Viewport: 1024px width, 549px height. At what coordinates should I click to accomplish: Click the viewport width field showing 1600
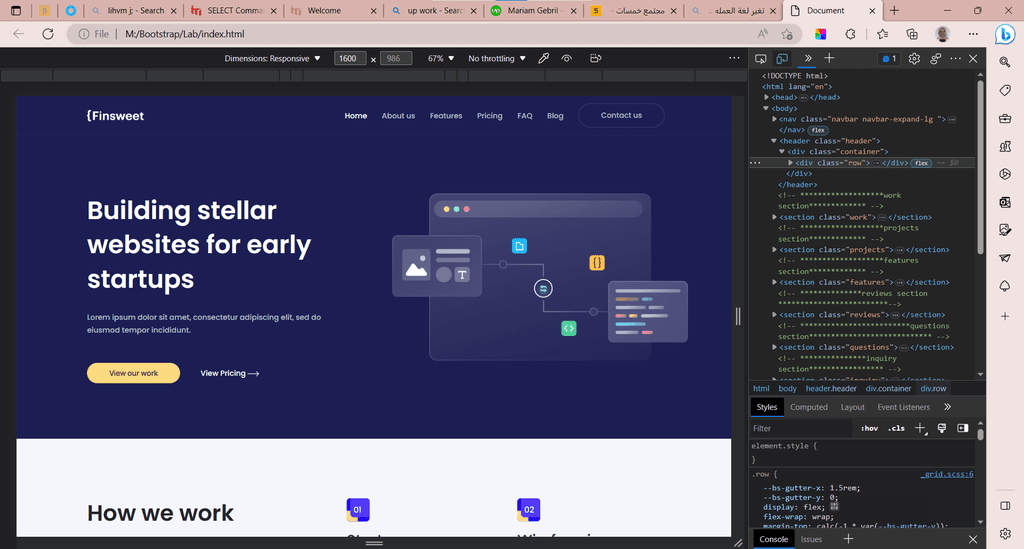pyautogui.click(x=350, y=59)
